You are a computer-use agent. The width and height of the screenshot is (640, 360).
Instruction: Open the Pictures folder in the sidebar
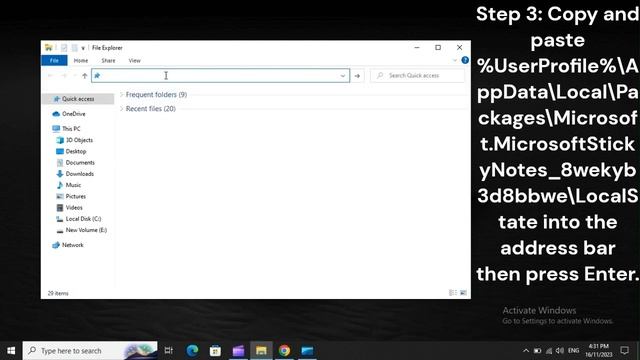click(x=76, y=196)
